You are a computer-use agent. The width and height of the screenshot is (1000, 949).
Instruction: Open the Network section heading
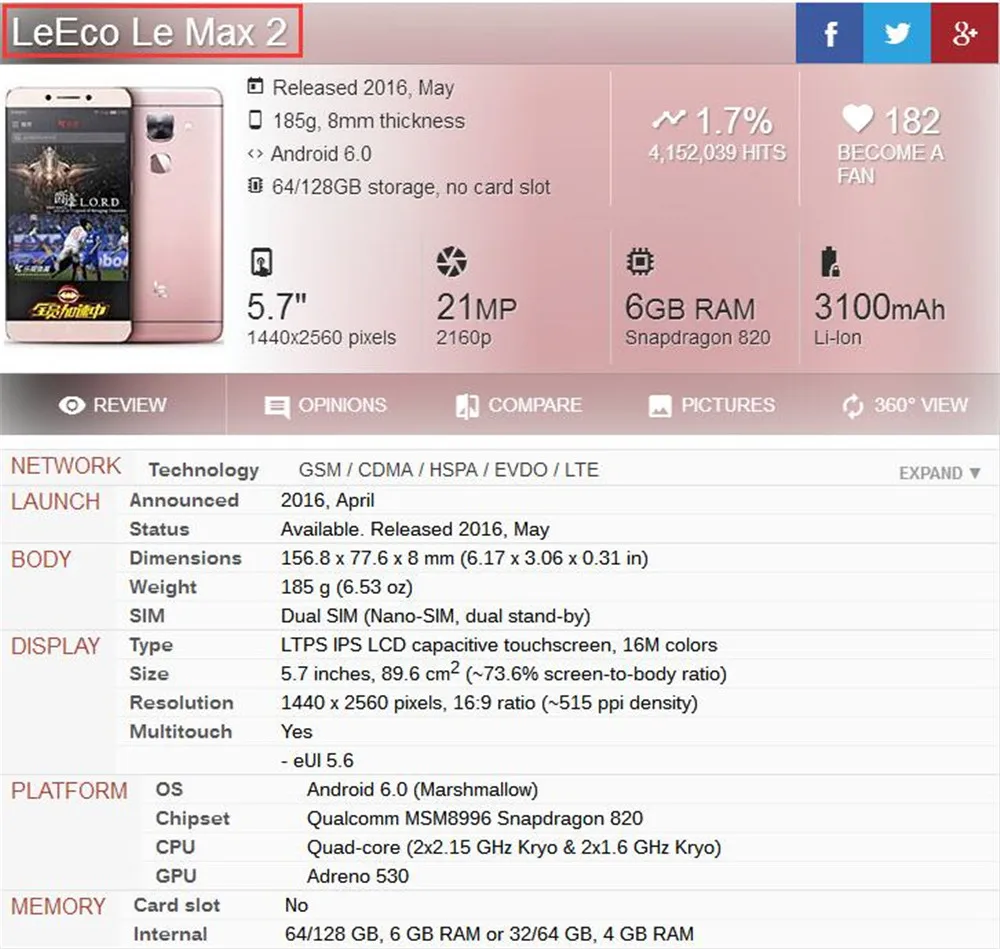point(66,466)
